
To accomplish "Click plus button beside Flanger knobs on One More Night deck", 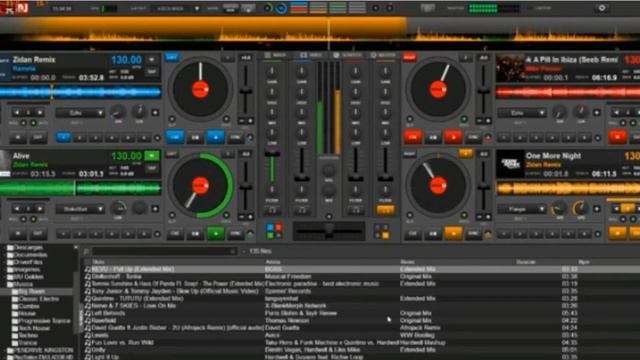I will pos(596,209).
